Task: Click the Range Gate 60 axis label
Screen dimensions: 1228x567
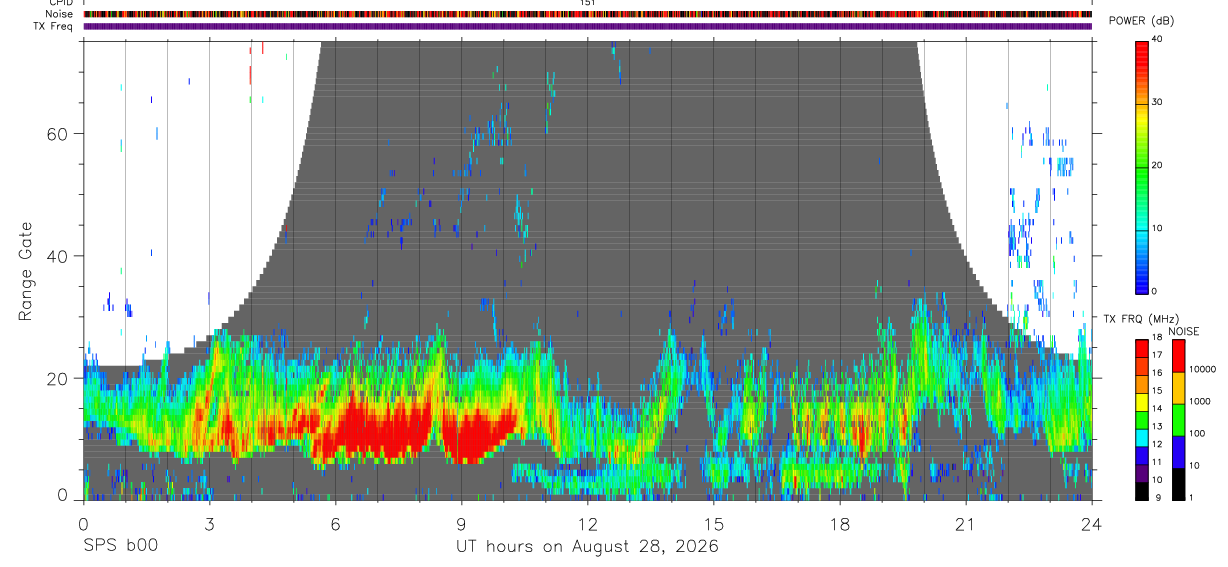Action: 56,133
